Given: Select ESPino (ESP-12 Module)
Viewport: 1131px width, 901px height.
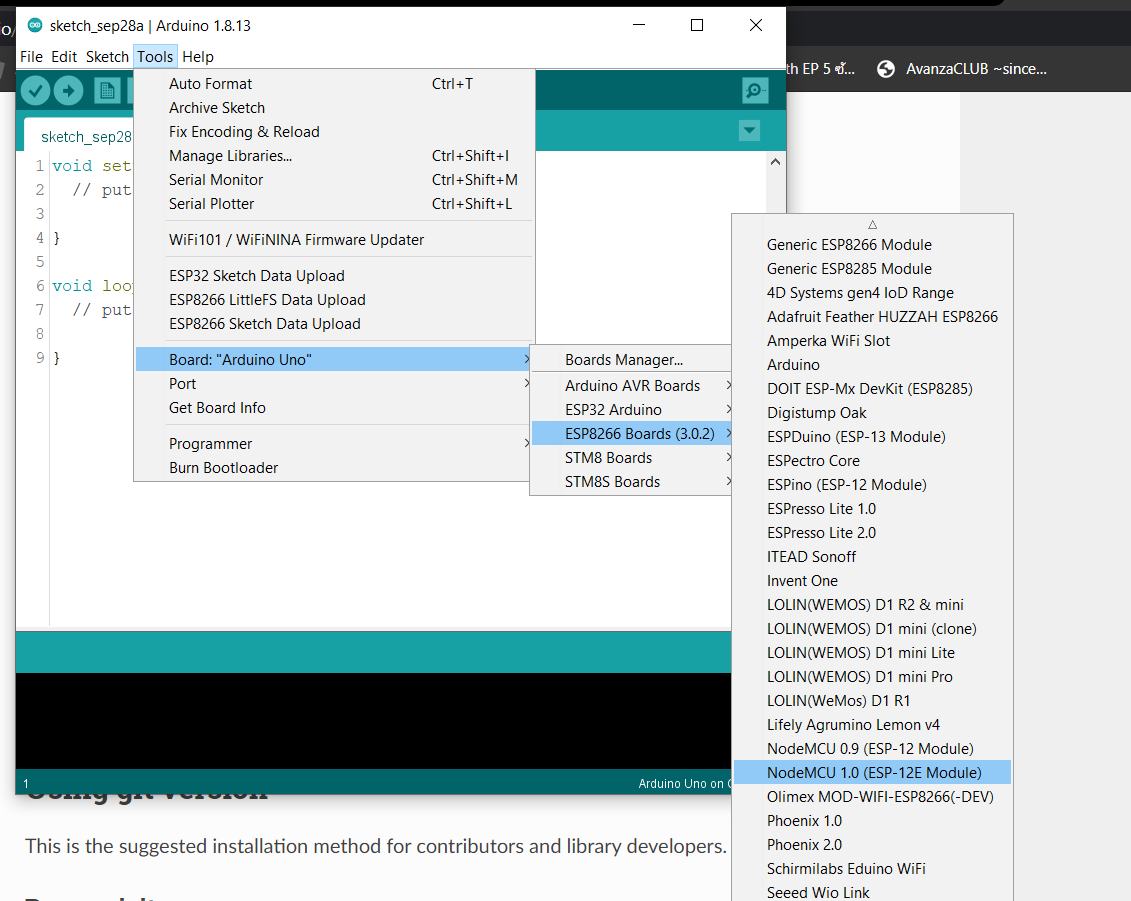Looking at the screenshot, I should [872, 485].
